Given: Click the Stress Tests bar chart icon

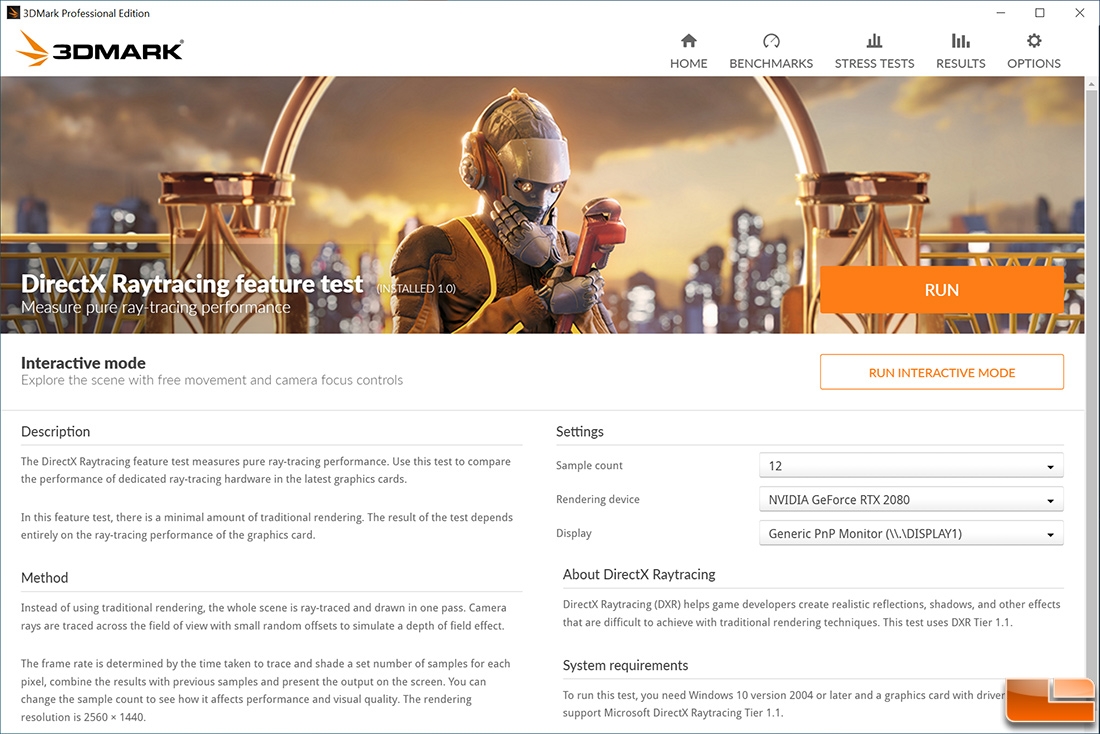Looking at the screenshot, I should pos(874,41).
